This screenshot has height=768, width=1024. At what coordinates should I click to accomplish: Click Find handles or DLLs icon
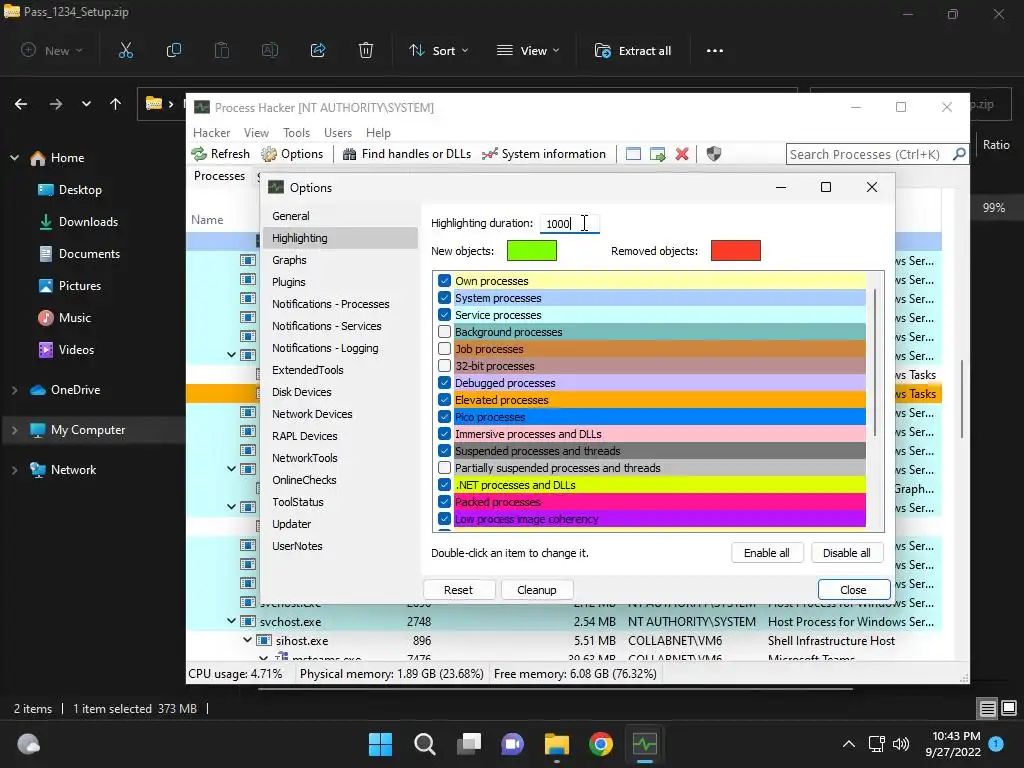[x=349, y=154]
